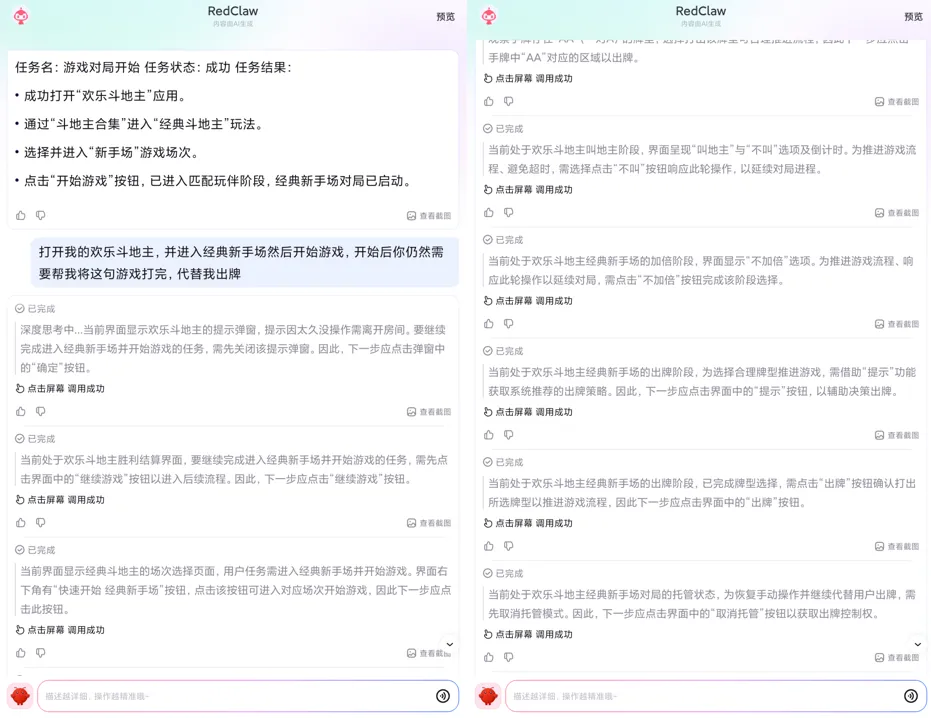This screenshot has width=931, height=718.
Task: View screenshot for the '不加倍' step
Action: click(897, 324)
